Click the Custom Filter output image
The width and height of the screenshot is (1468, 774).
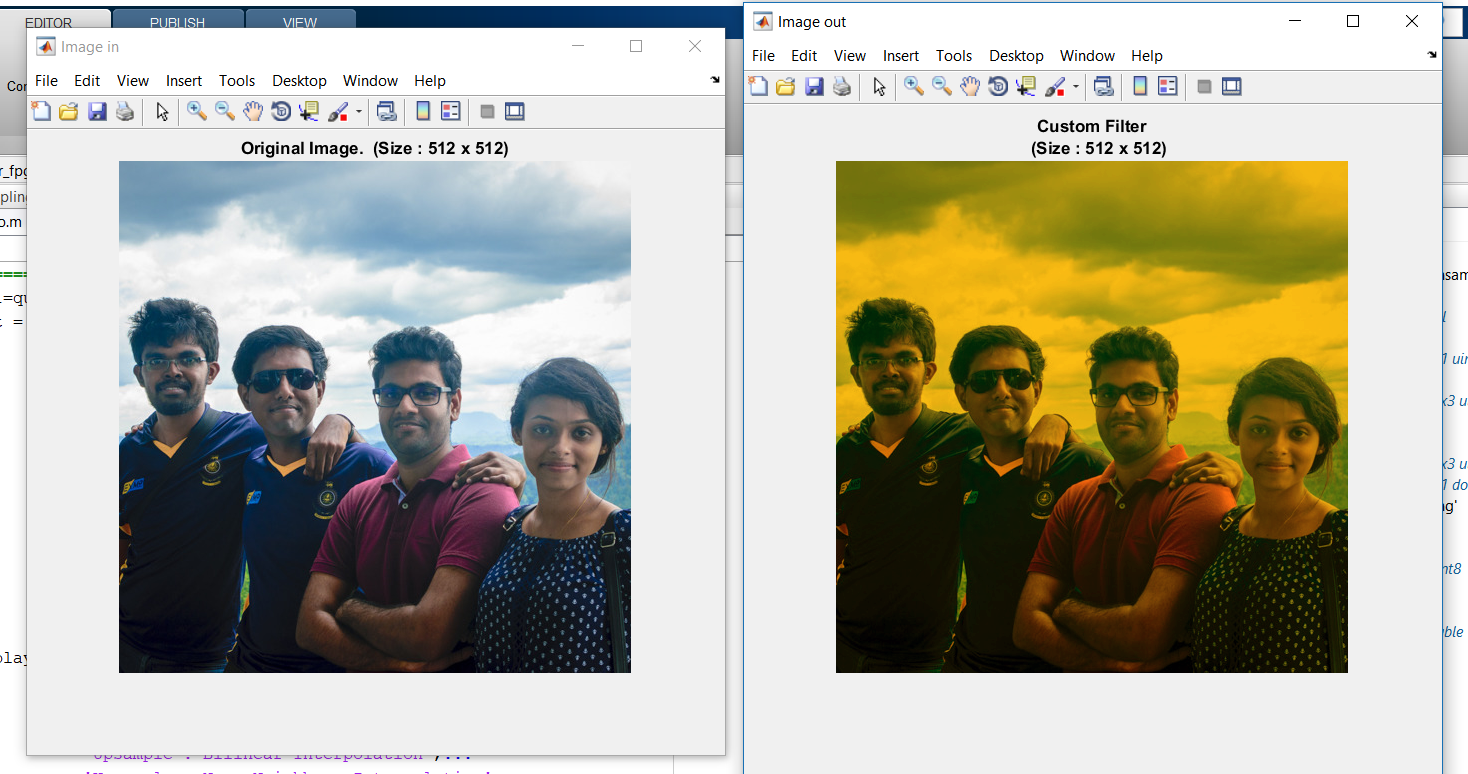coord(1091,416)
